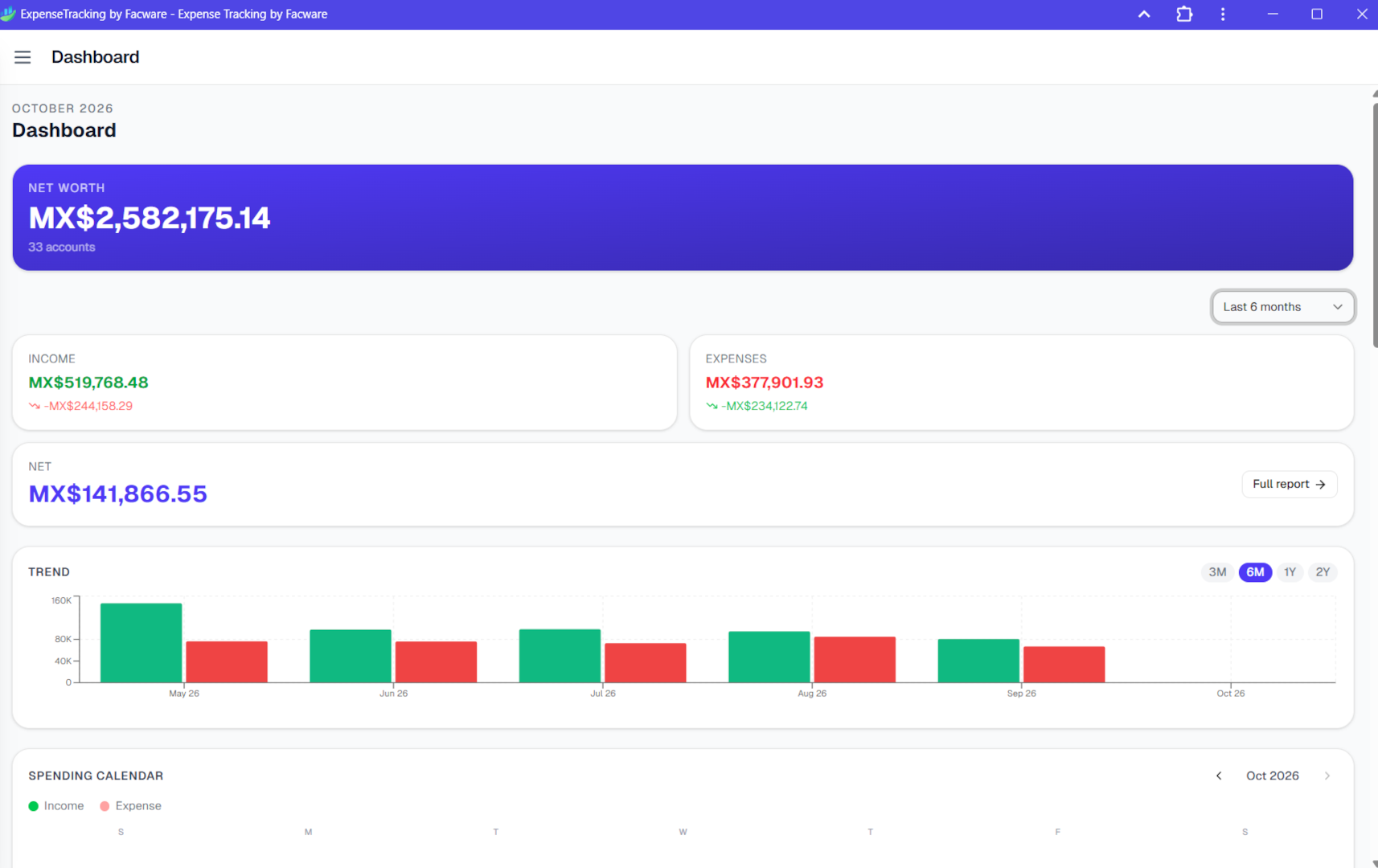Open the Last 6 months period dropdown
This screenshot has width=1378, height=868.
(x=1282, y=307)
